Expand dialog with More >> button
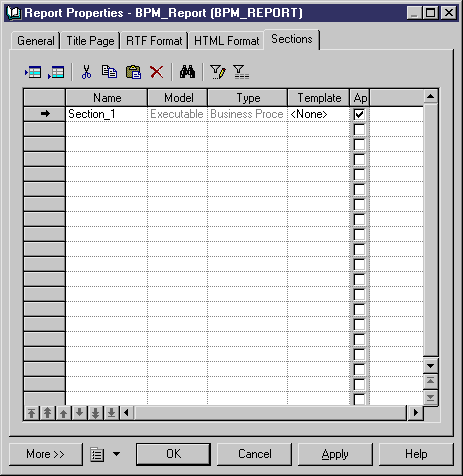463x476 pixels. [46, 454]
